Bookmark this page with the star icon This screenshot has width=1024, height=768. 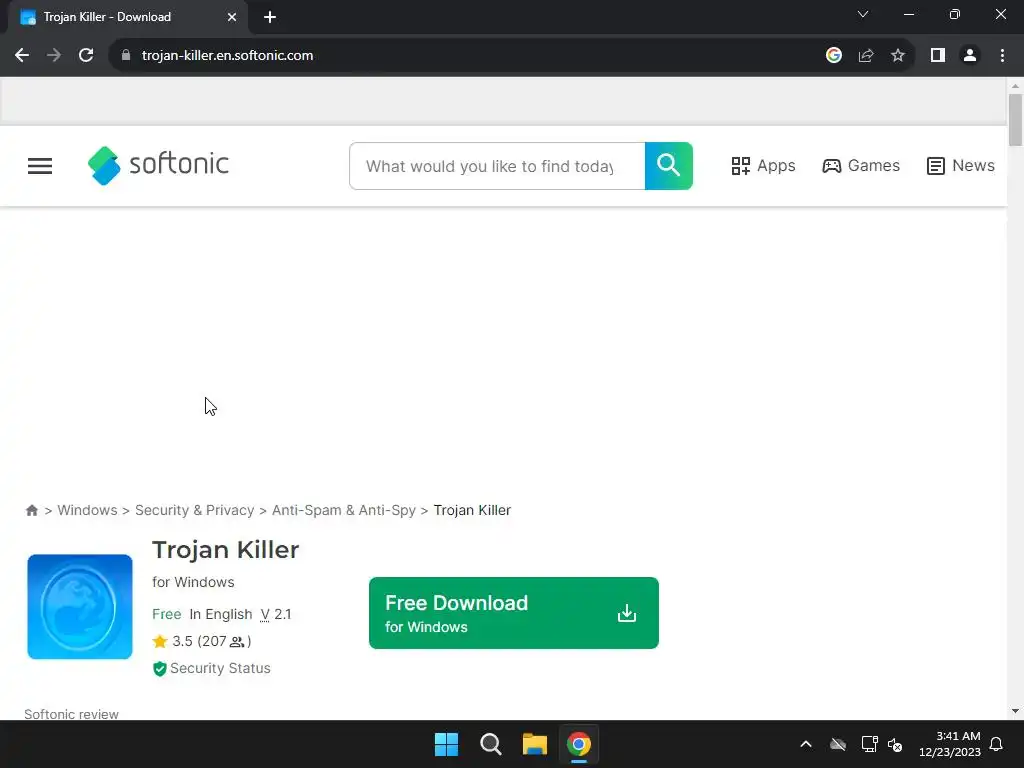point(898,56)
